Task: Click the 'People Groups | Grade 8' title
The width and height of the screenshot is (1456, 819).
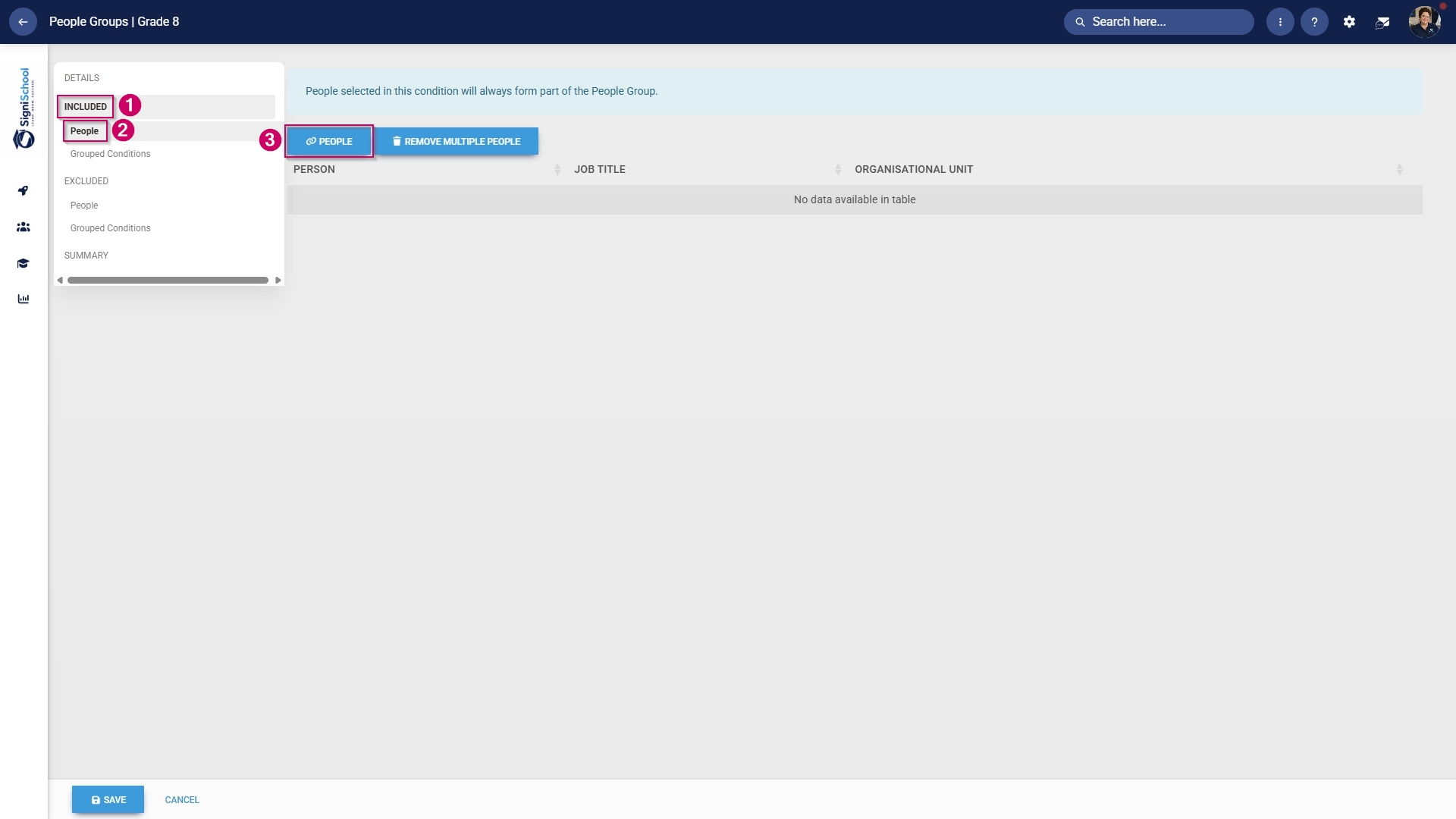Action: 115,22
